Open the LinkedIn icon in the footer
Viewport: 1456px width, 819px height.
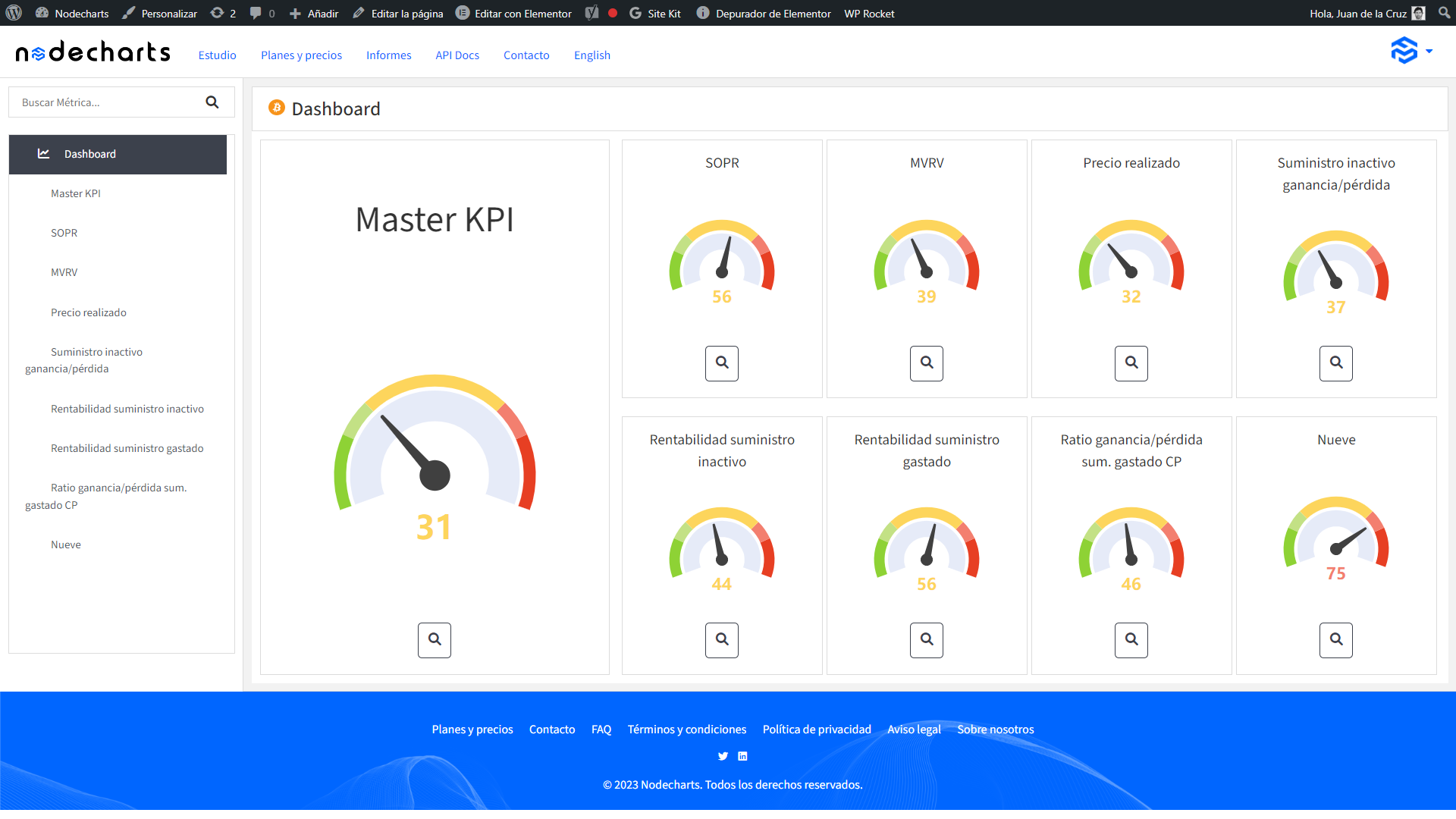[742, 756]
